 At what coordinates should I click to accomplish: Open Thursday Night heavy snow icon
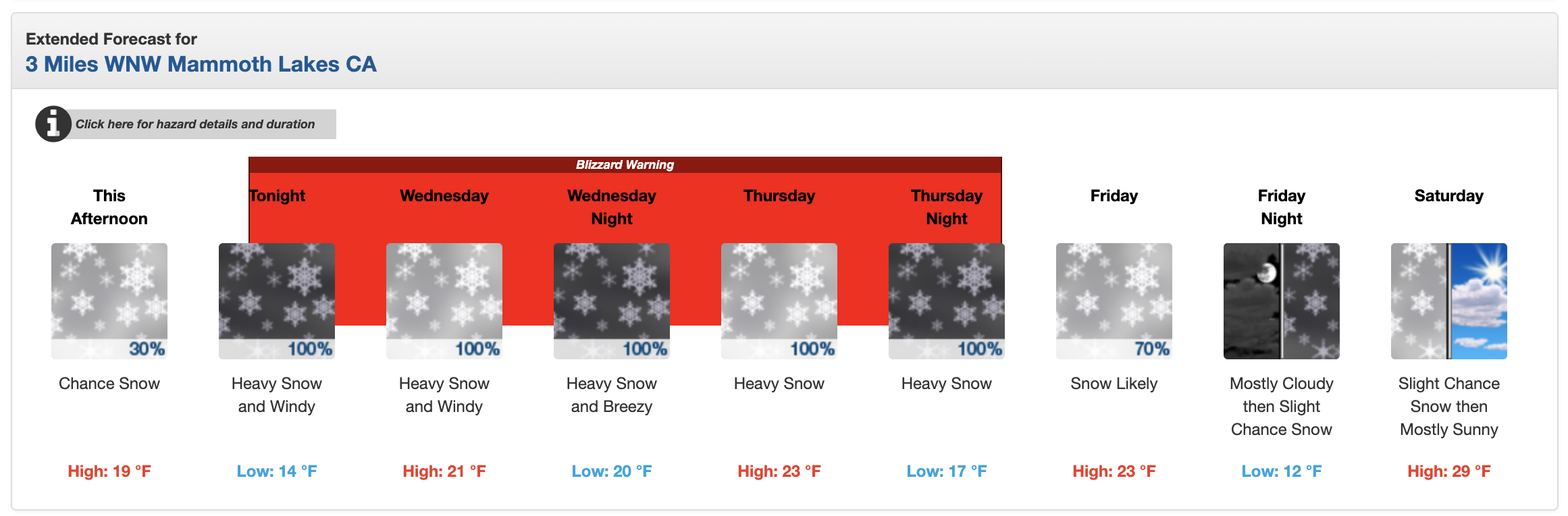coord(947,301)
